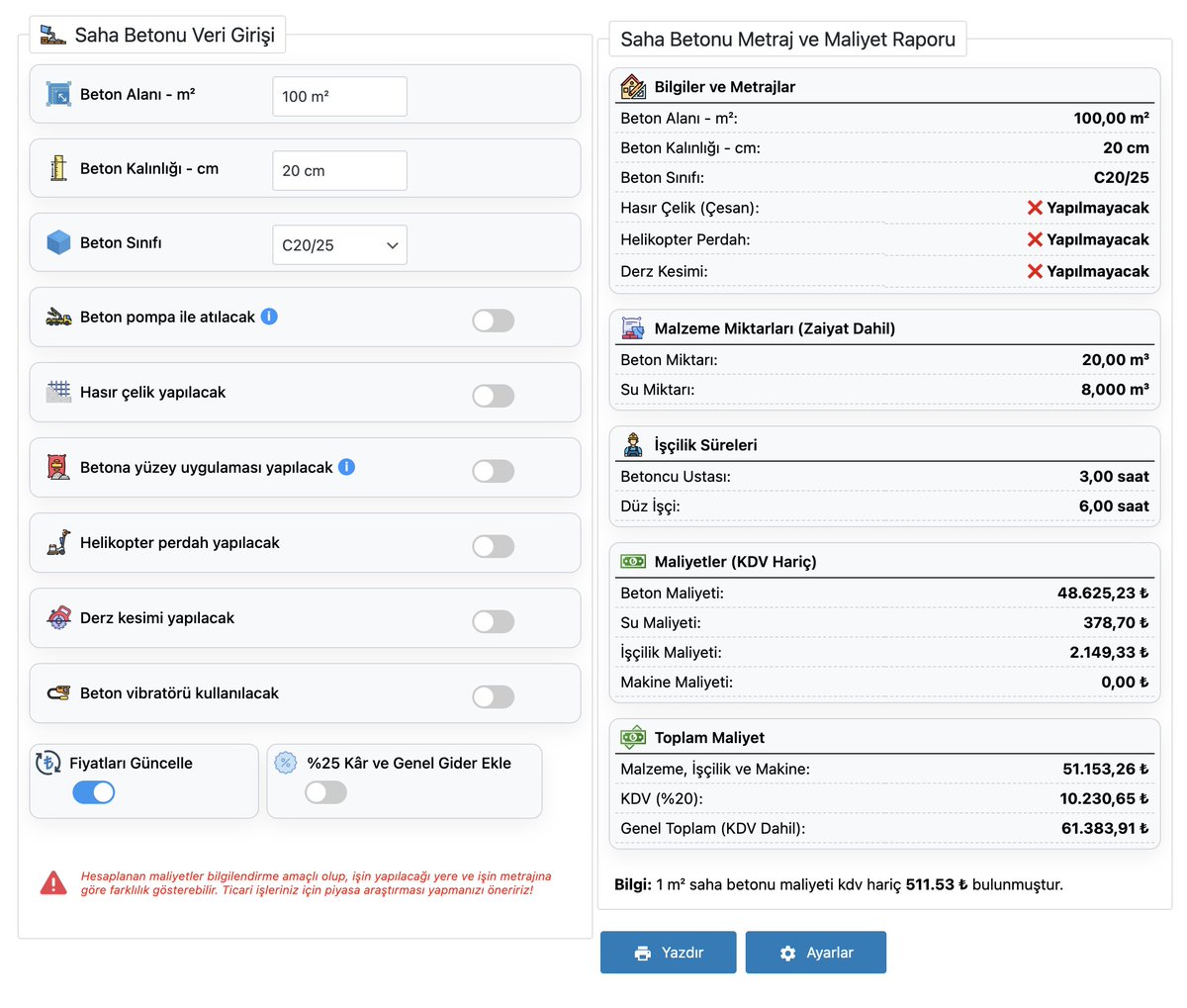The width and height of the screenshot is (1187, 1008).
Task: Click Malzeme, İşçilik ve Makine value 51.153,26 ₺
Action: (x=1106, y=769)
